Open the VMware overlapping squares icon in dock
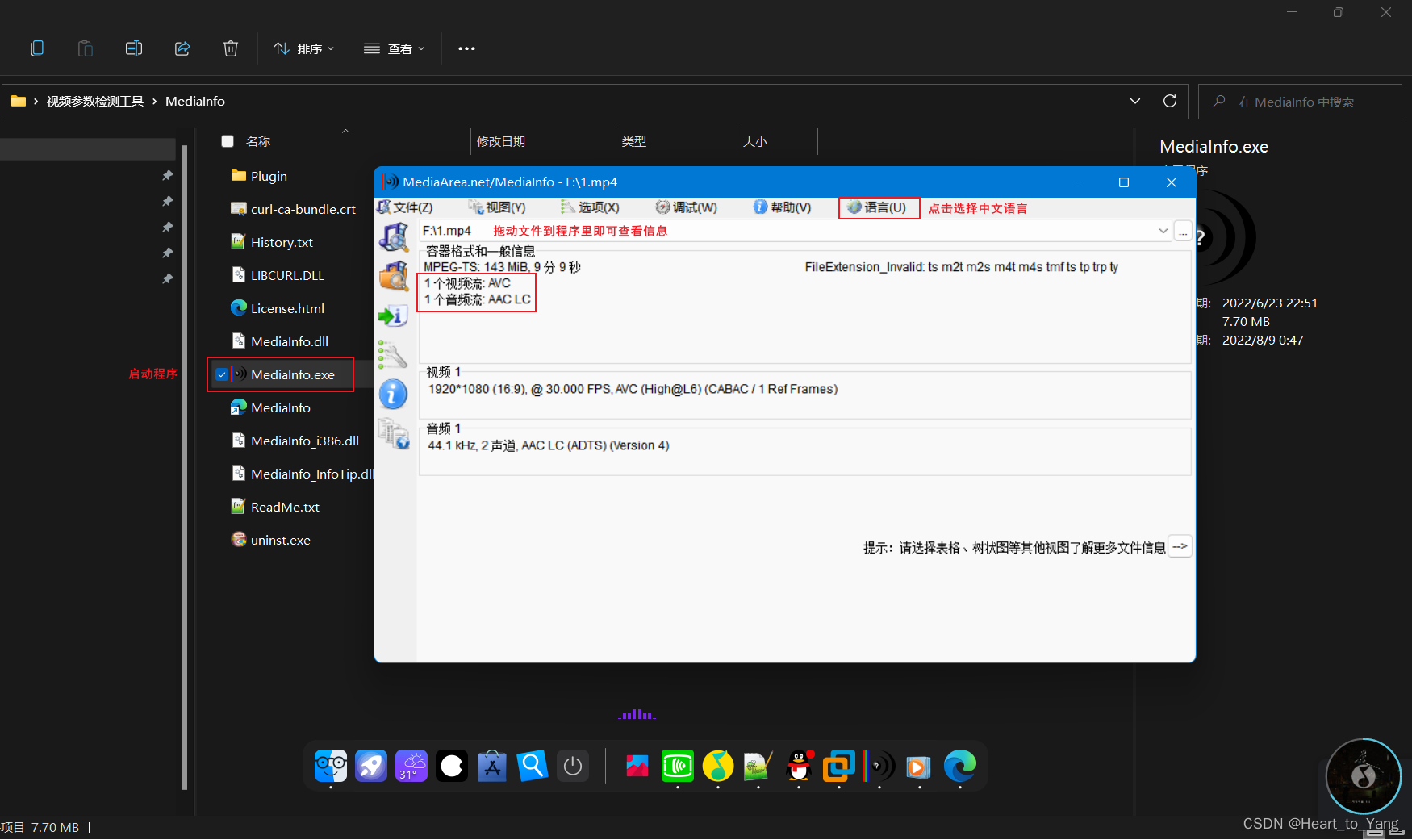This screenshot has width=1412, height=840. [839, 766]
